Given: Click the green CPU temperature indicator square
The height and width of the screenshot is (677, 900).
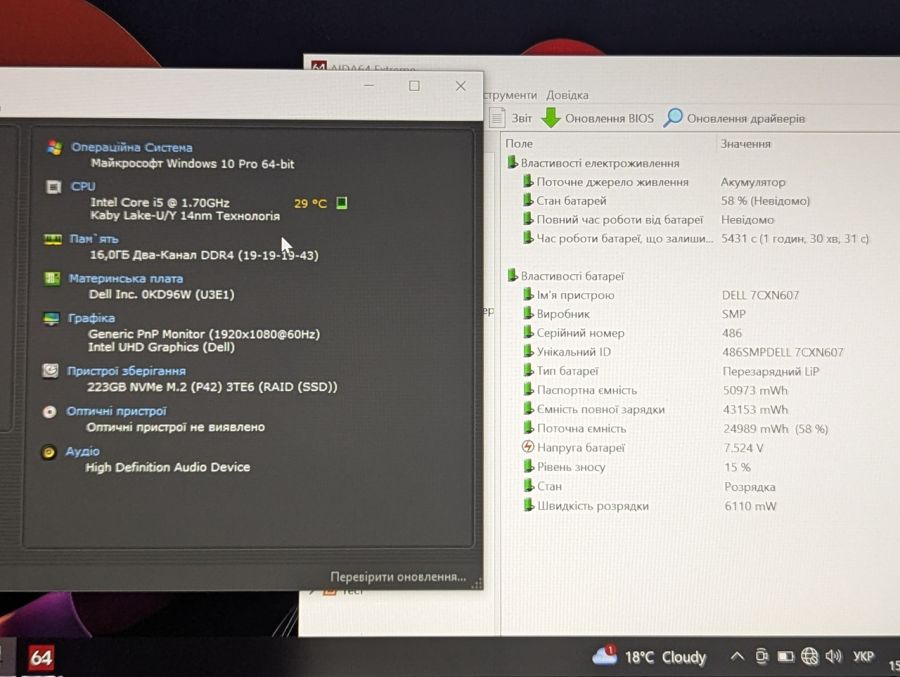Looking at the screenshot, I should (x=342, y=203).
